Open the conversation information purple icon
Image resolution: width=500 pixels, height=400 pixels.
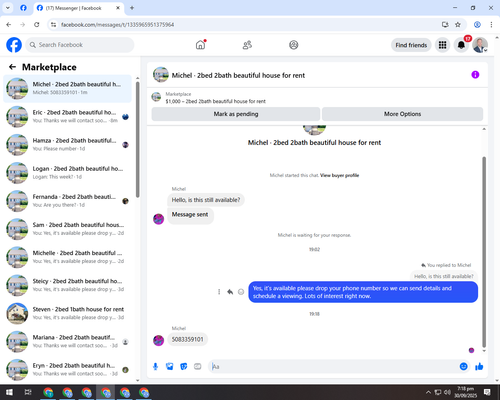[475, 75]
